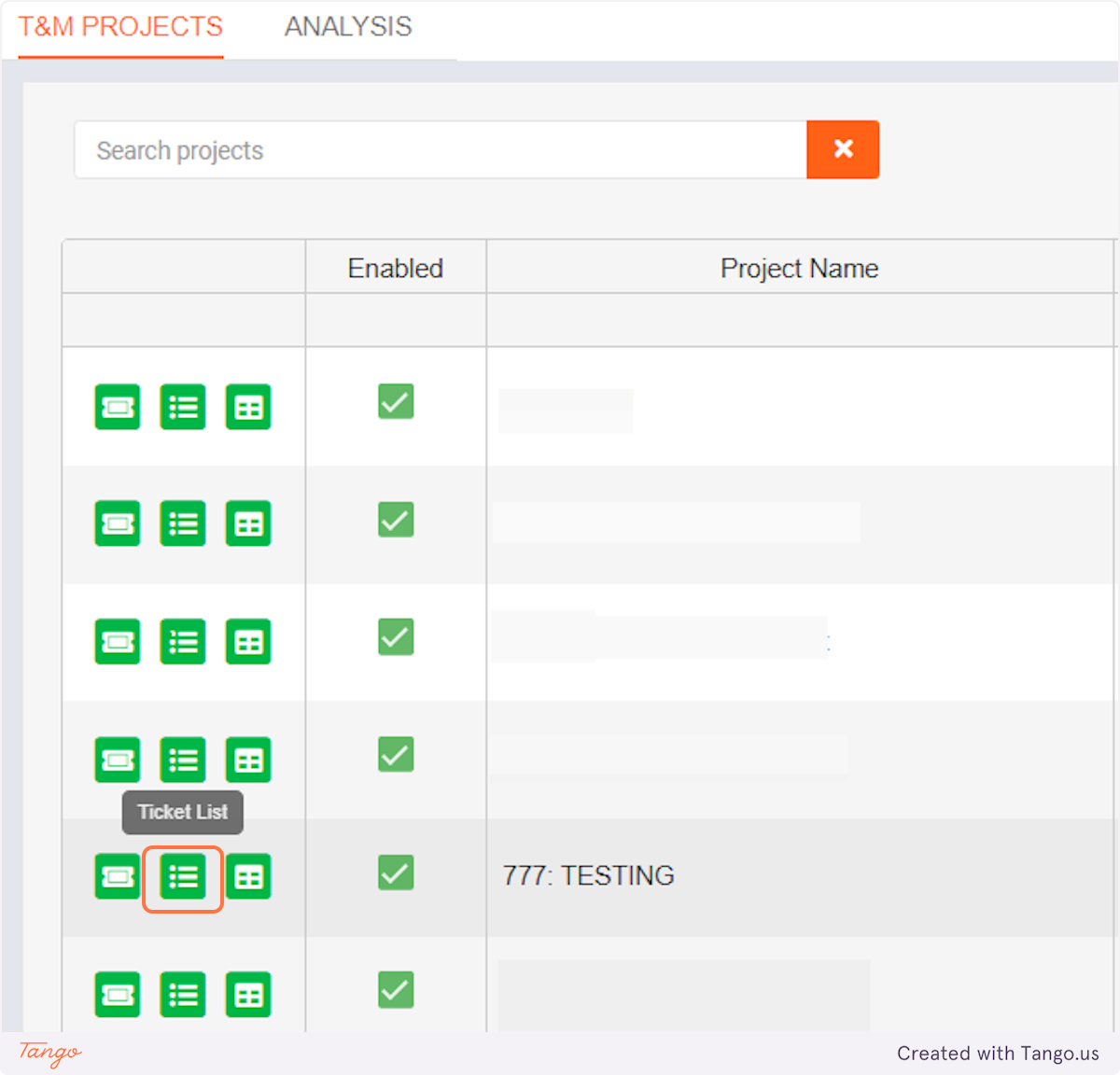
Task: Toggle Enabled checkbox in the row above 777: TESTING
Action: pyautogui.click(x=396, y=754)
